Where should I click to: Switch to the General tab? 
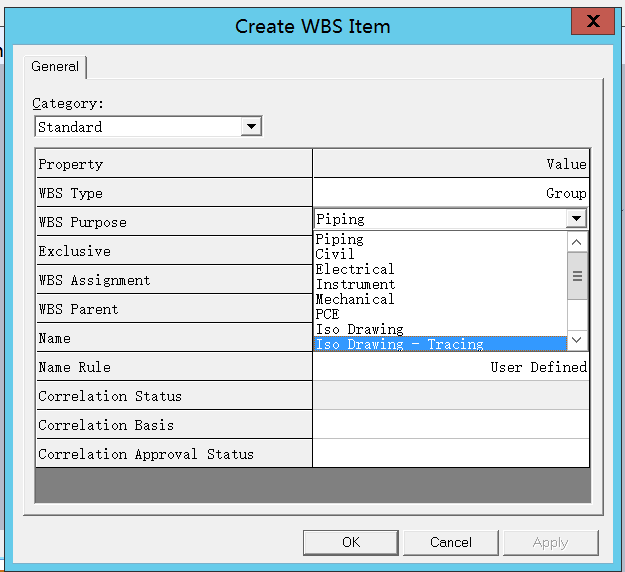55,66
